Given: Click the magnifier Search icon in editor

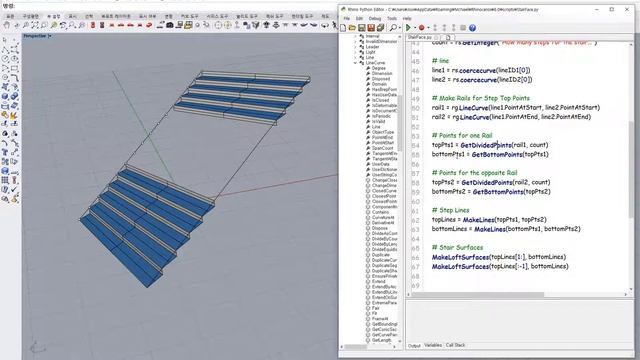Looking at the screenshot, I should (393, 28).
